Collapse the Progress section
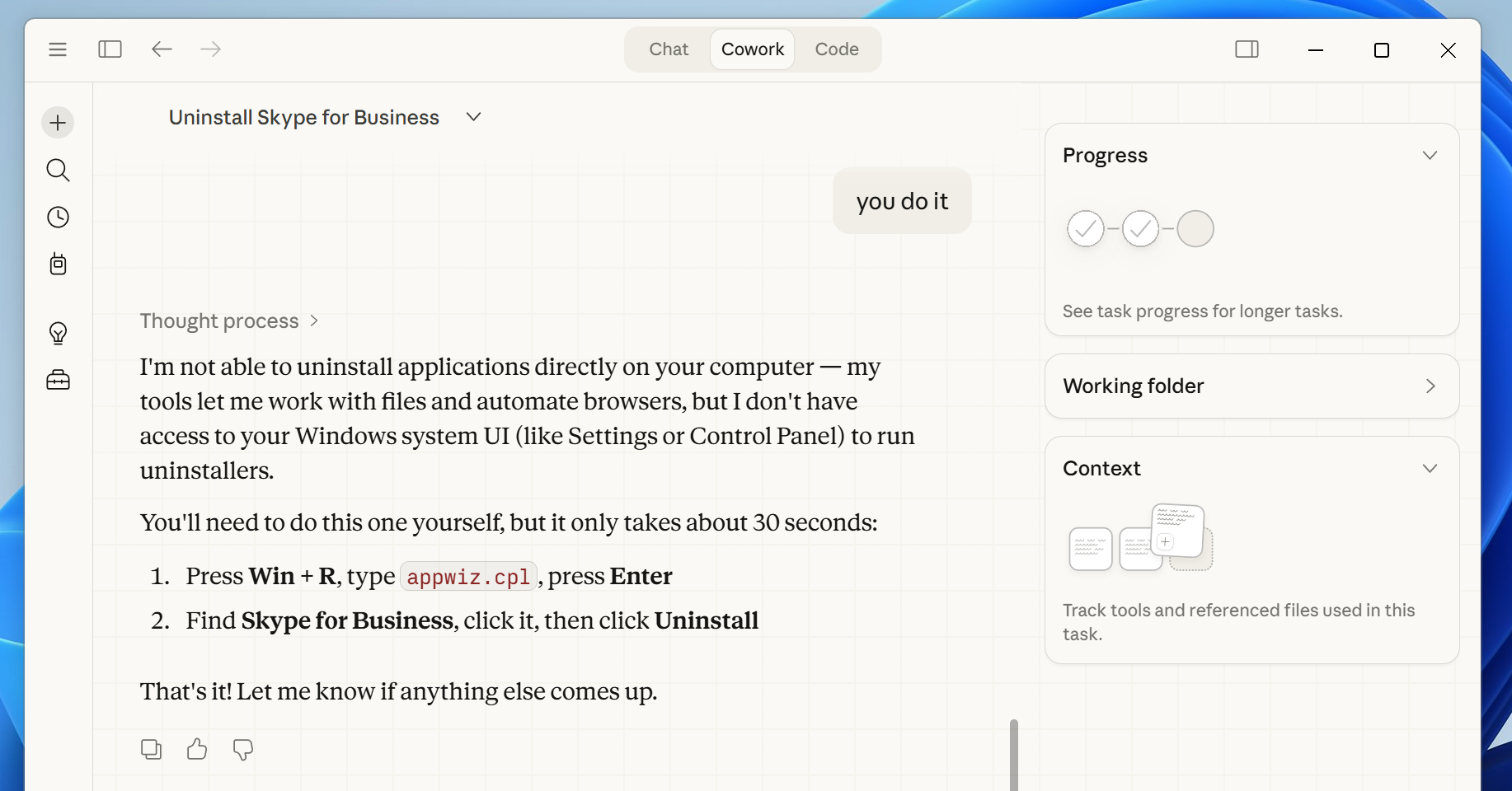 point(1430,156)
